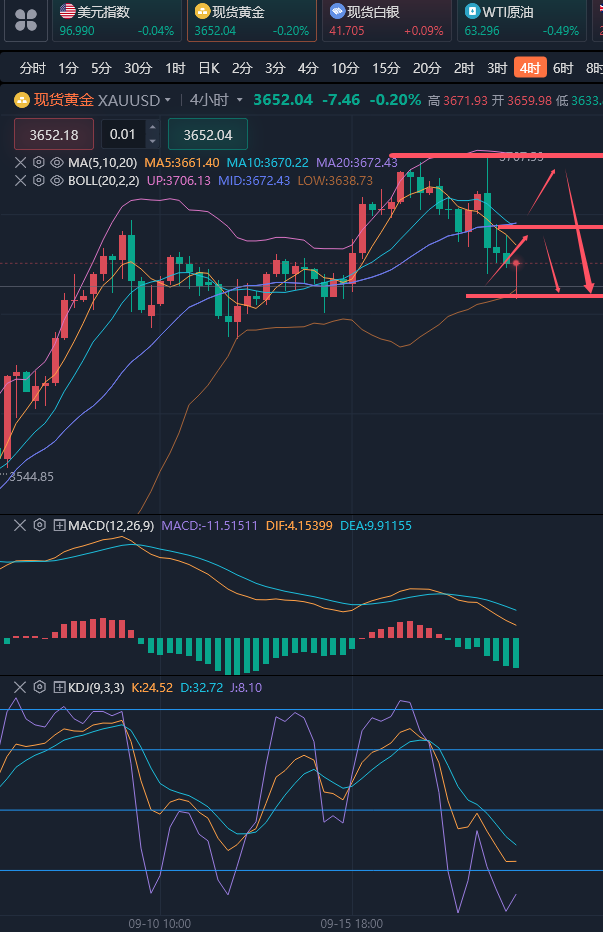Click the K:24.52 KDJ value
Viewport: 603px width, 932px height.
(x=152, y=688)
